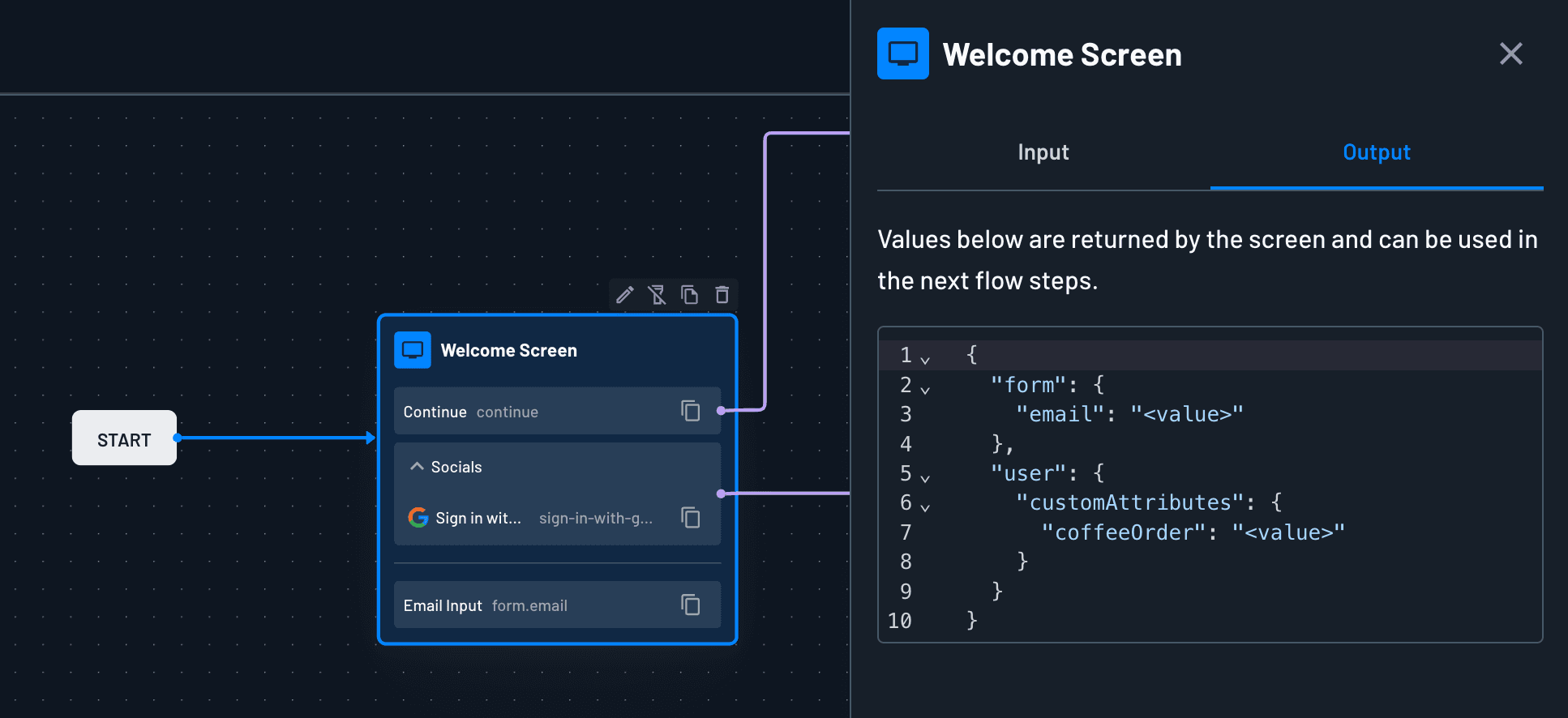The height and width of the screenshot is (718, 1568).
Task: Click the grey "continue" identifier text
Action: point(508,412)
